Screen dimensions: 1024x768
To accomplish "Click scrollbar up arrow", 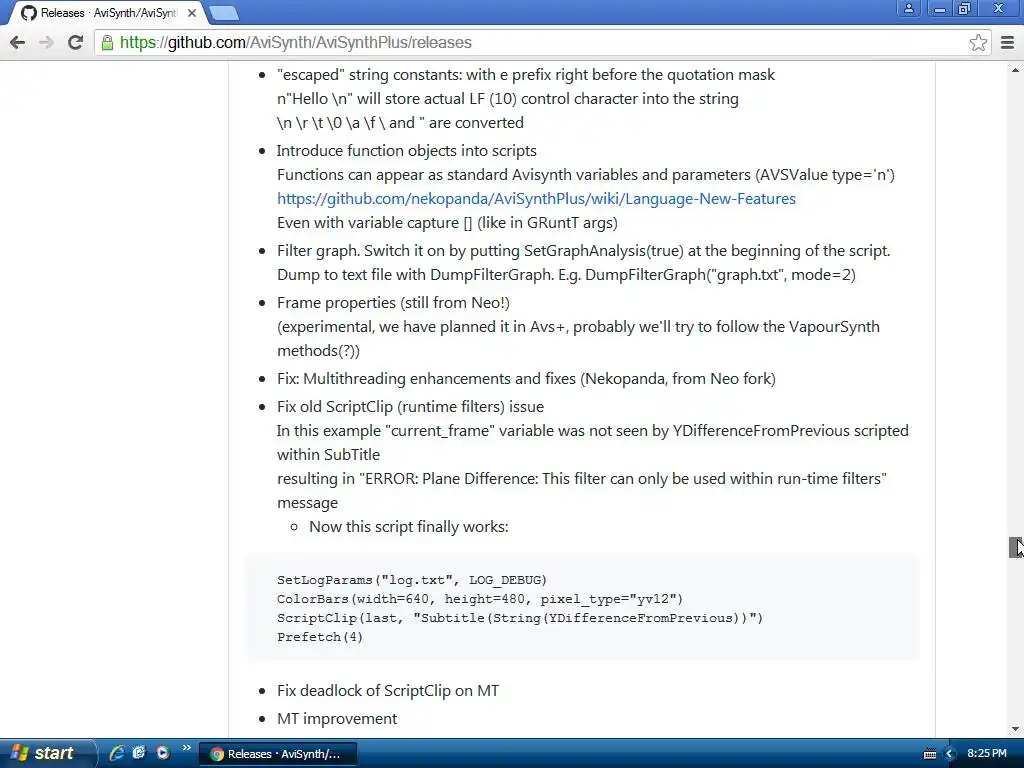I will pyautogui.click(x=1016, y=69).
